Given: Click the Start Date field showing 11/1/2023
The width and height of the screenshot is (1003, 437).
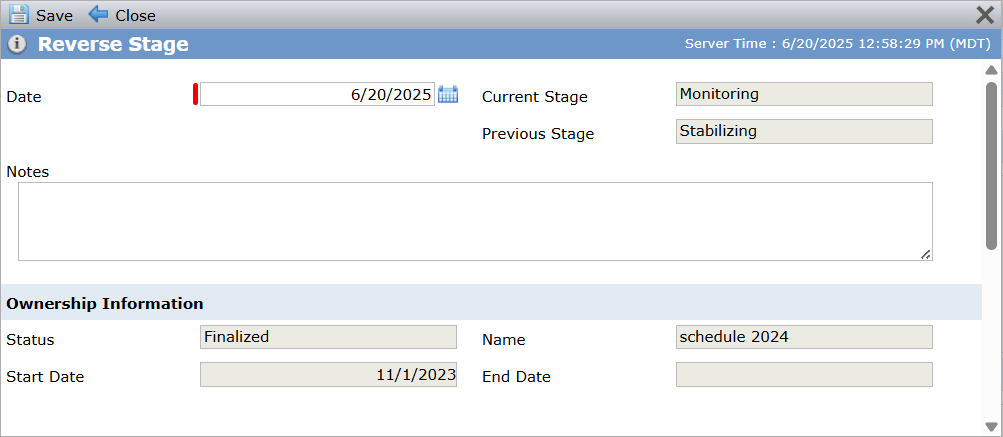Looking at the screenshot, I should [x=328, y=374].
